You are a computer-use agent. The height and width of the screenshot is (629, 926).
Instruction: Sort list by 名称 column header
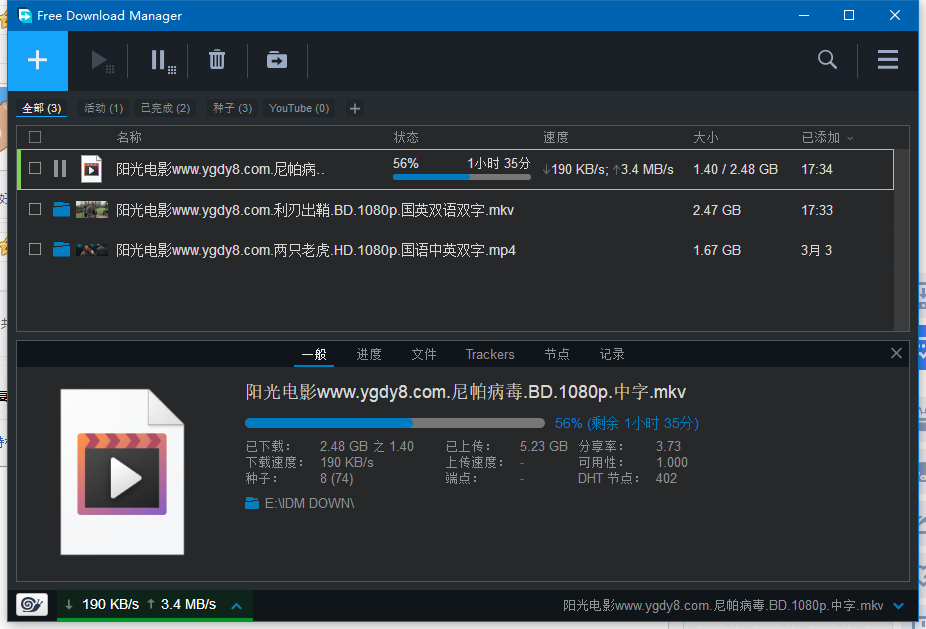click(129, 138)
